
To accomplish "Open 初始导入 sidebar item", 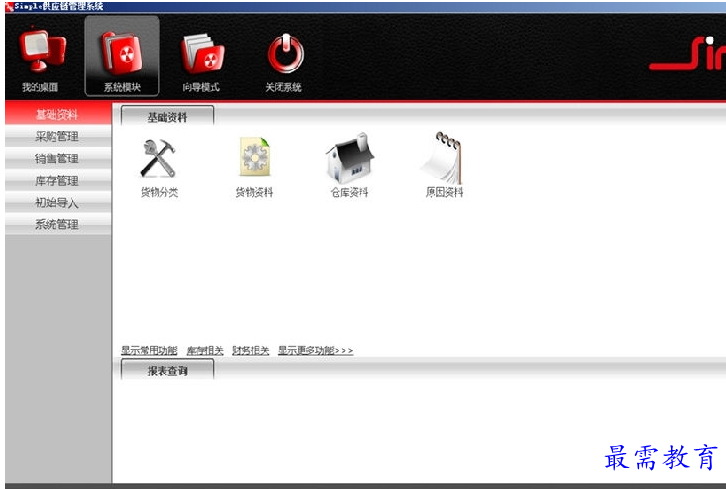I will (58, 202).
